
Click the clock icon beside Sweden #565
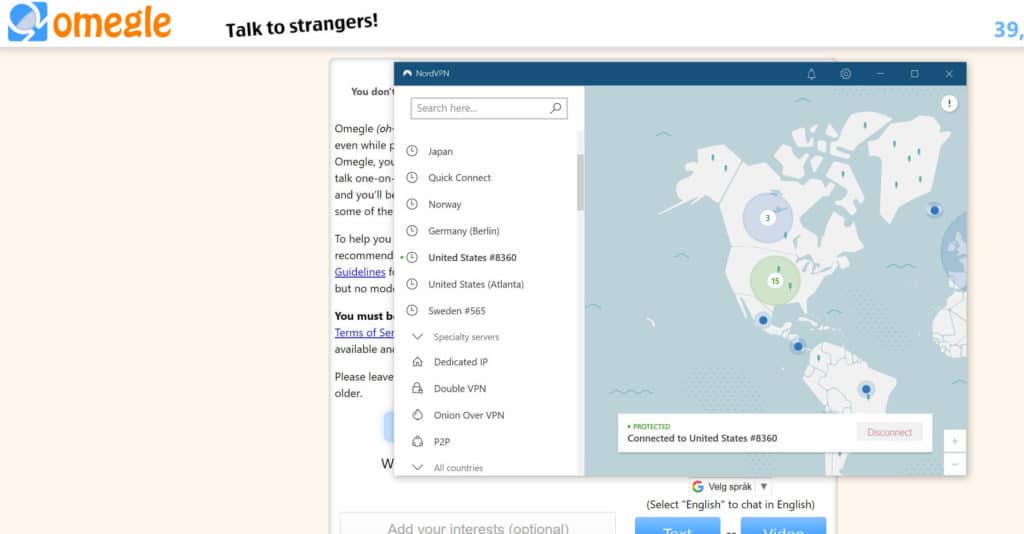tap(412, 311)
